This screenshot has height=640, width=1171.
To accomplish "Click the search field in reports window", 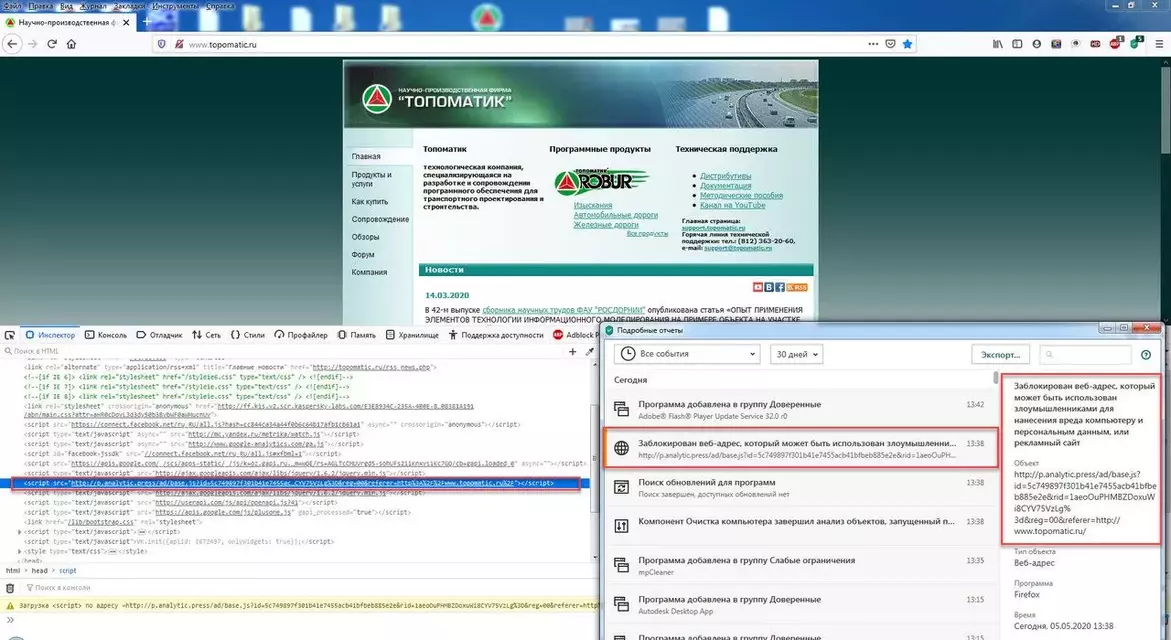I will click(x=1084, y=355).
